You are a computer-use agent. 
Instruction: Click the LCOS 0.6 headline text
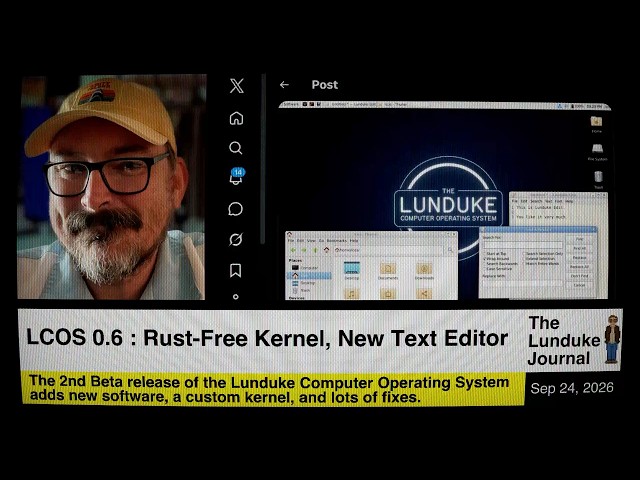tap(267, 338)
